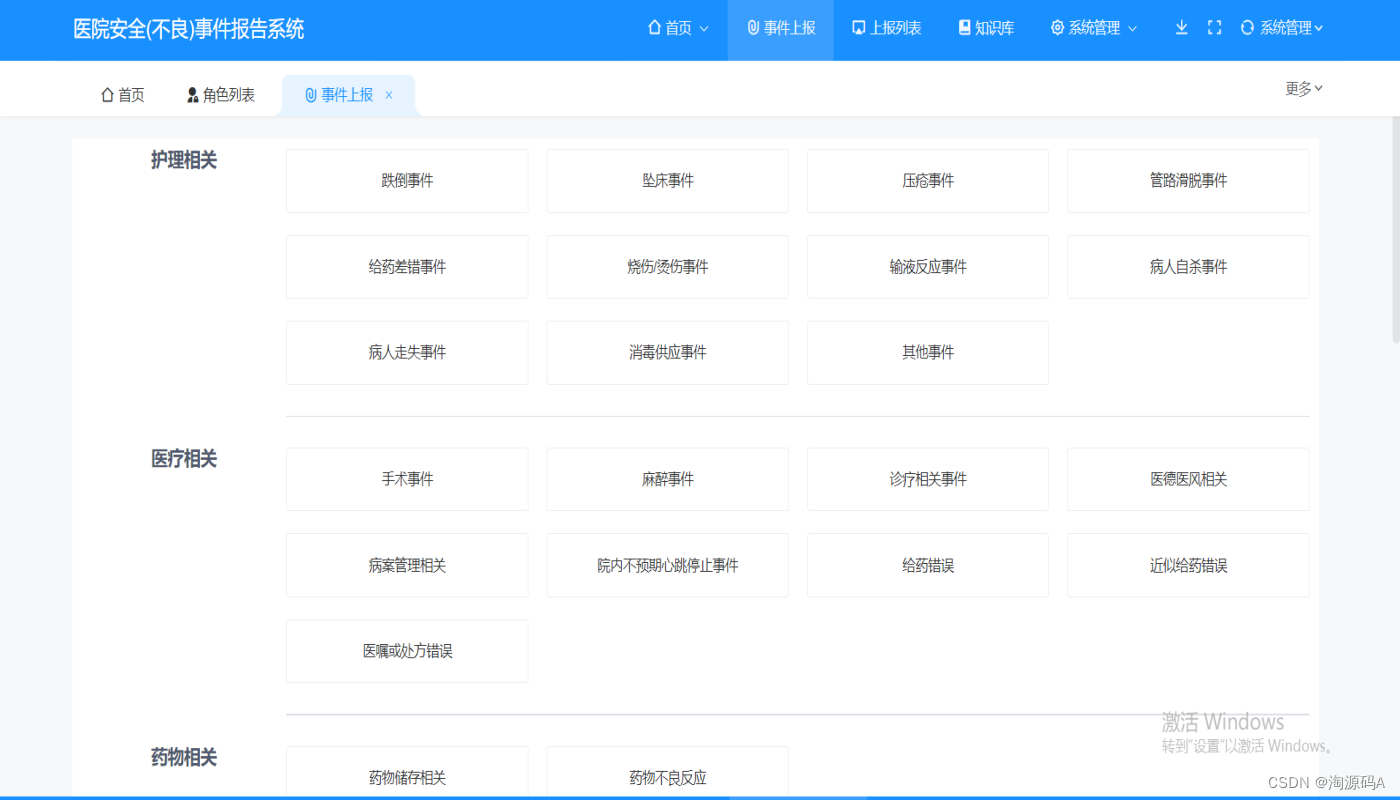Viewport: 1400px width, 800px height.
Task: Open the 药物储存相关 card
Action: click(407, 772)
